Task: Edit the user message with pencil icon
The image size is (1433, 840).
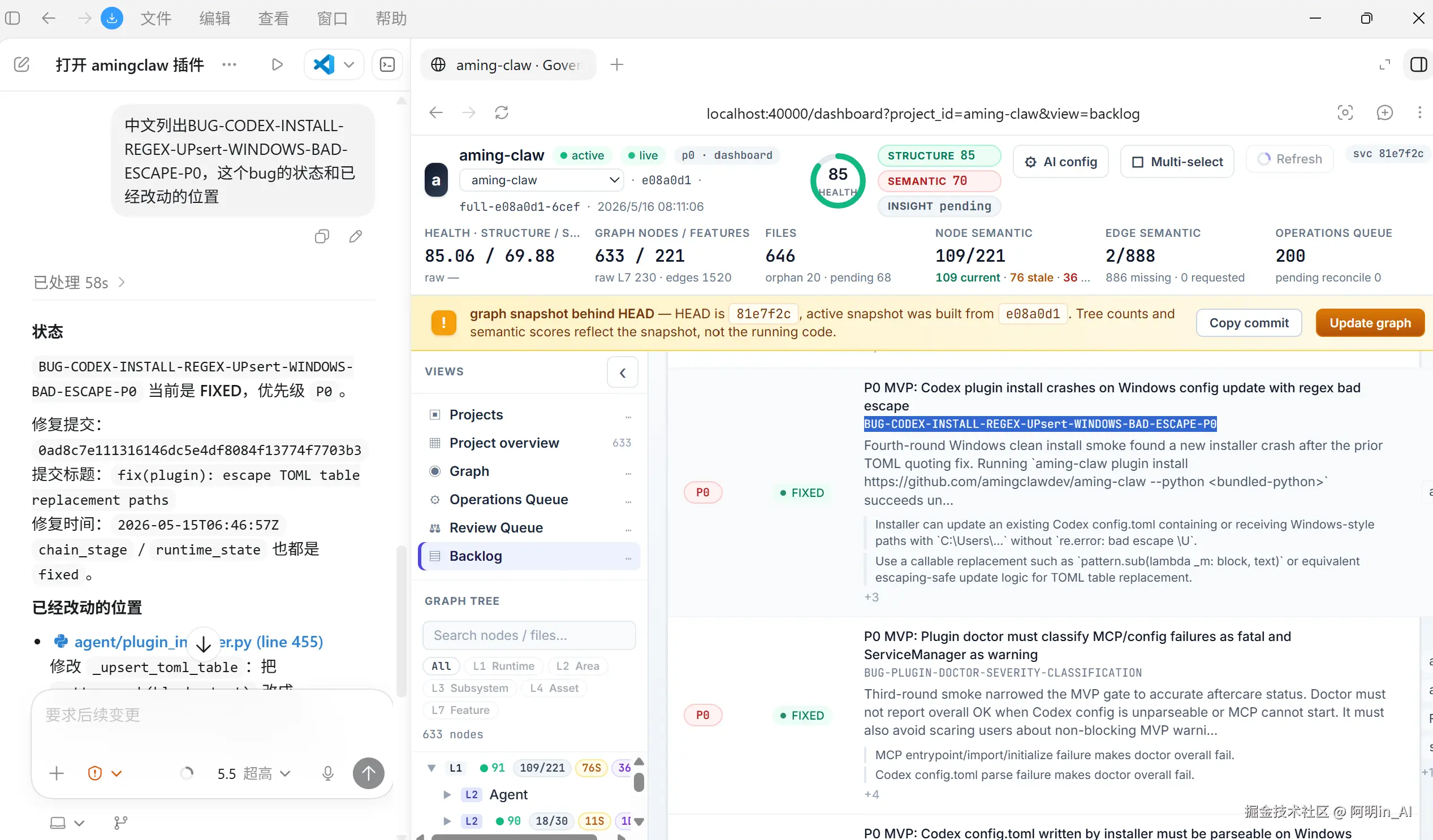Action: [355, 236]
